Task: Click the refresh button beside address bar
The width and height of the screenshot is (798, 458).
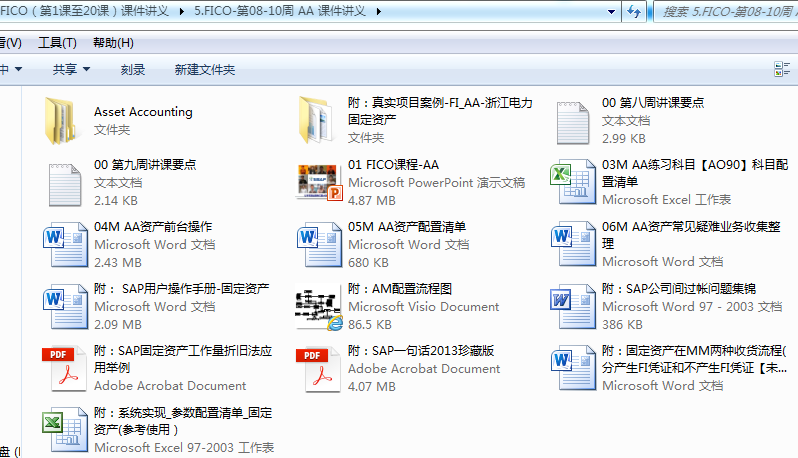Action: click(x=634, y=11)
